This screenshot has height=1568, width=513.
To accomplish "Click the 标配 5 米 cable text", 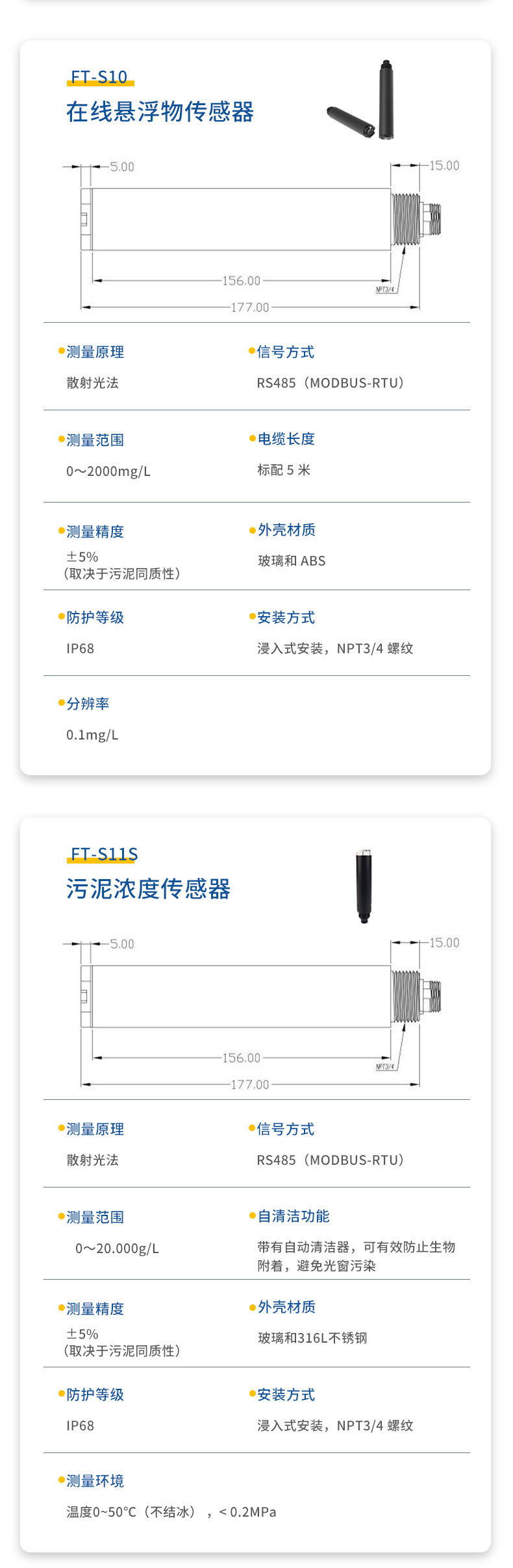I will coord(284,470).
